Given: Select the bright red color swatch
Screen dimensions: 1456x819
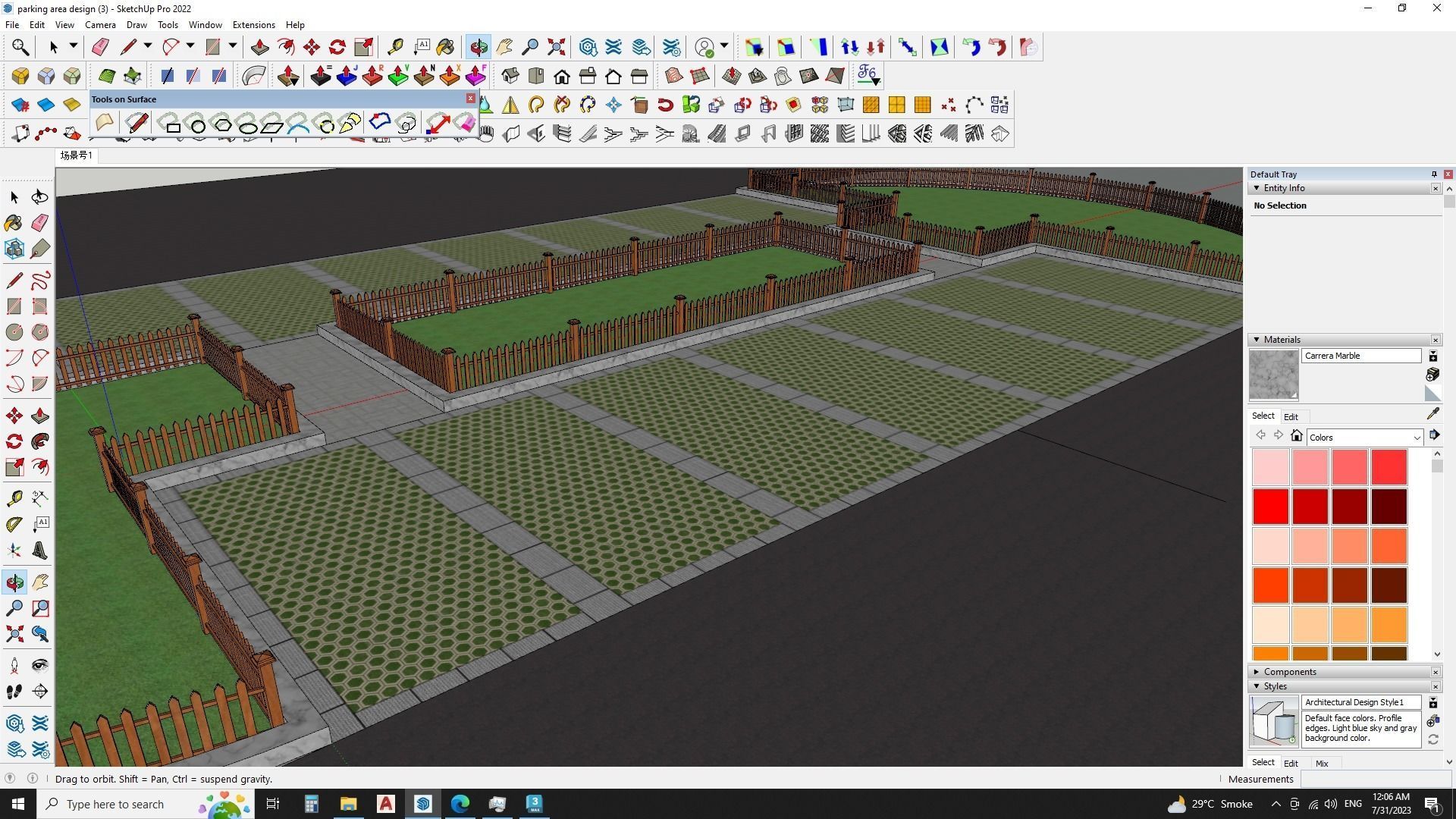Looking at the screenshot, I should (x=1270, y=506).
